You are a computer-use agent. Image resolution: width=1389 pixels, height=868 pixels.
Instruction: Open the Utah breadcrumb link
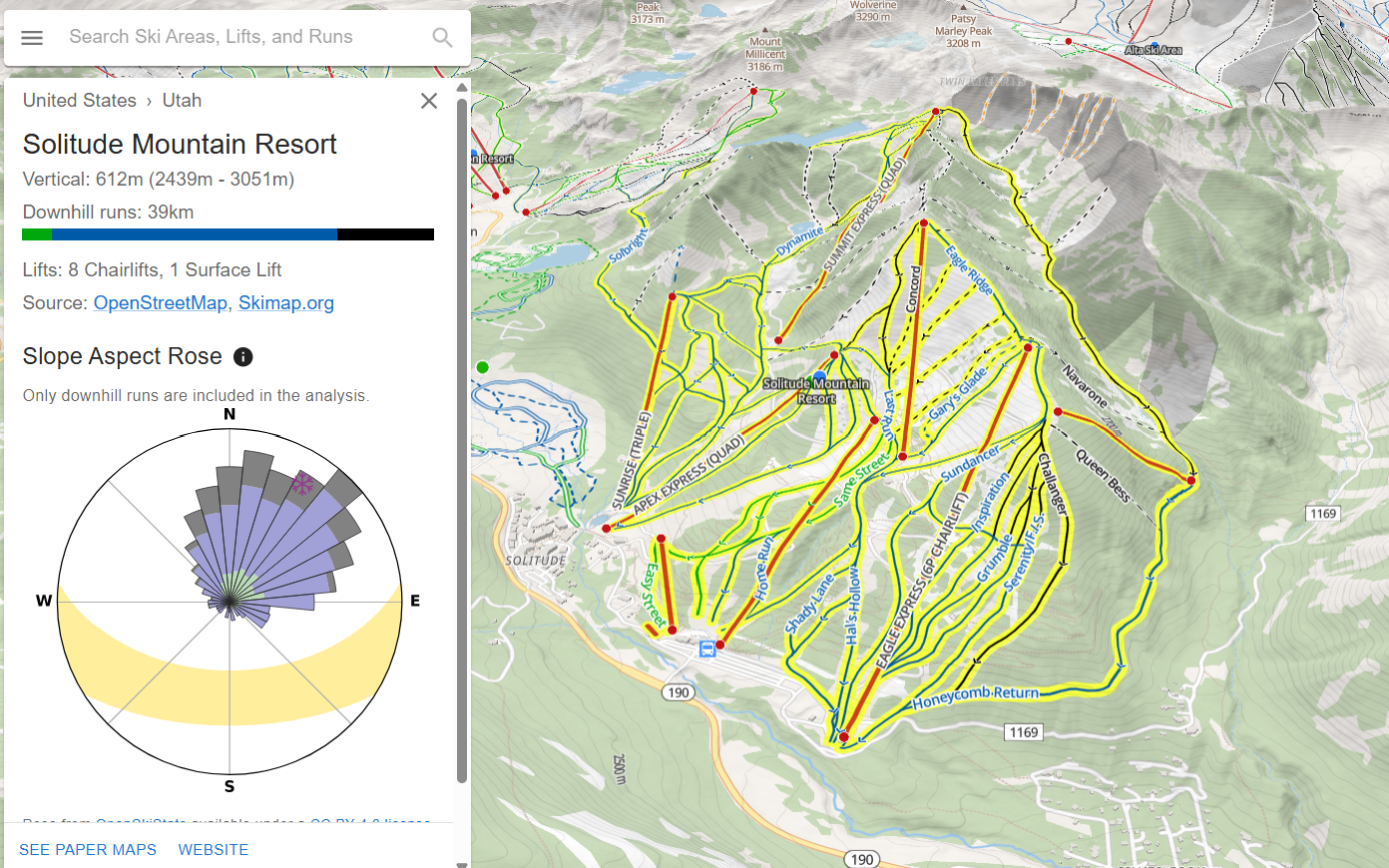[182, 101]
